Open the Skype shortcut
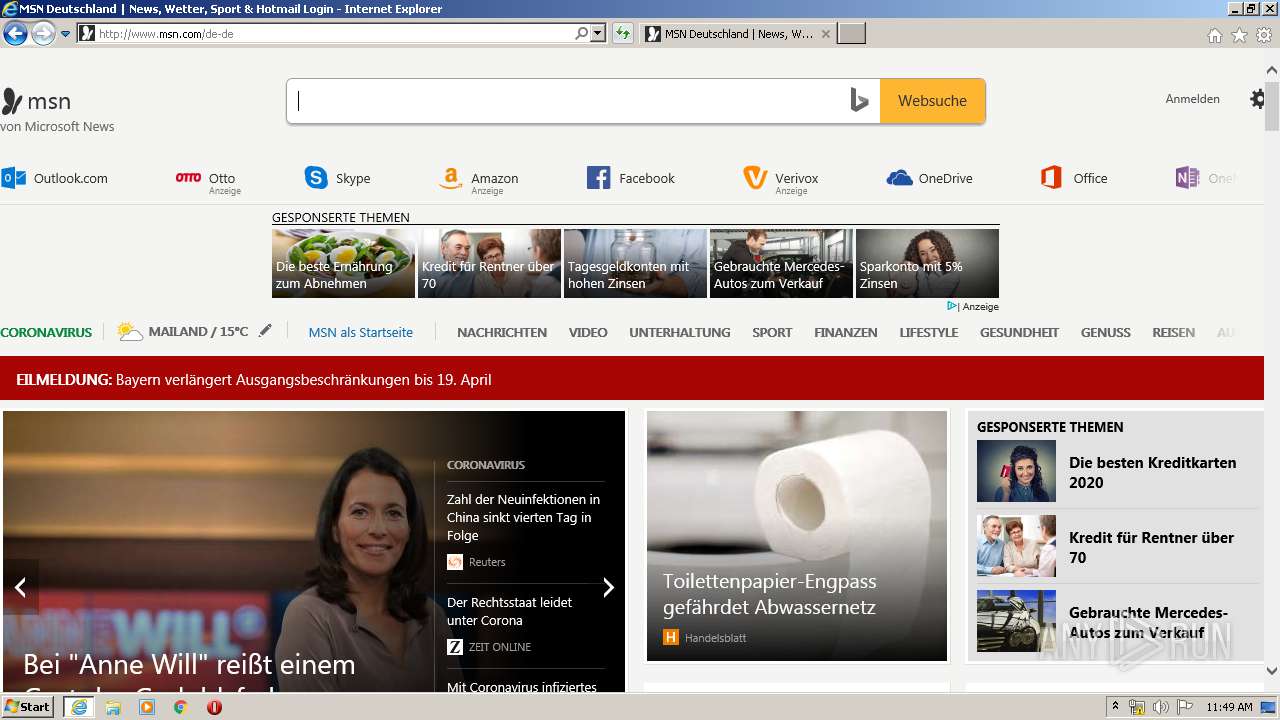Viewport: 1280px width, 720px height. click(x=338, y=178)
